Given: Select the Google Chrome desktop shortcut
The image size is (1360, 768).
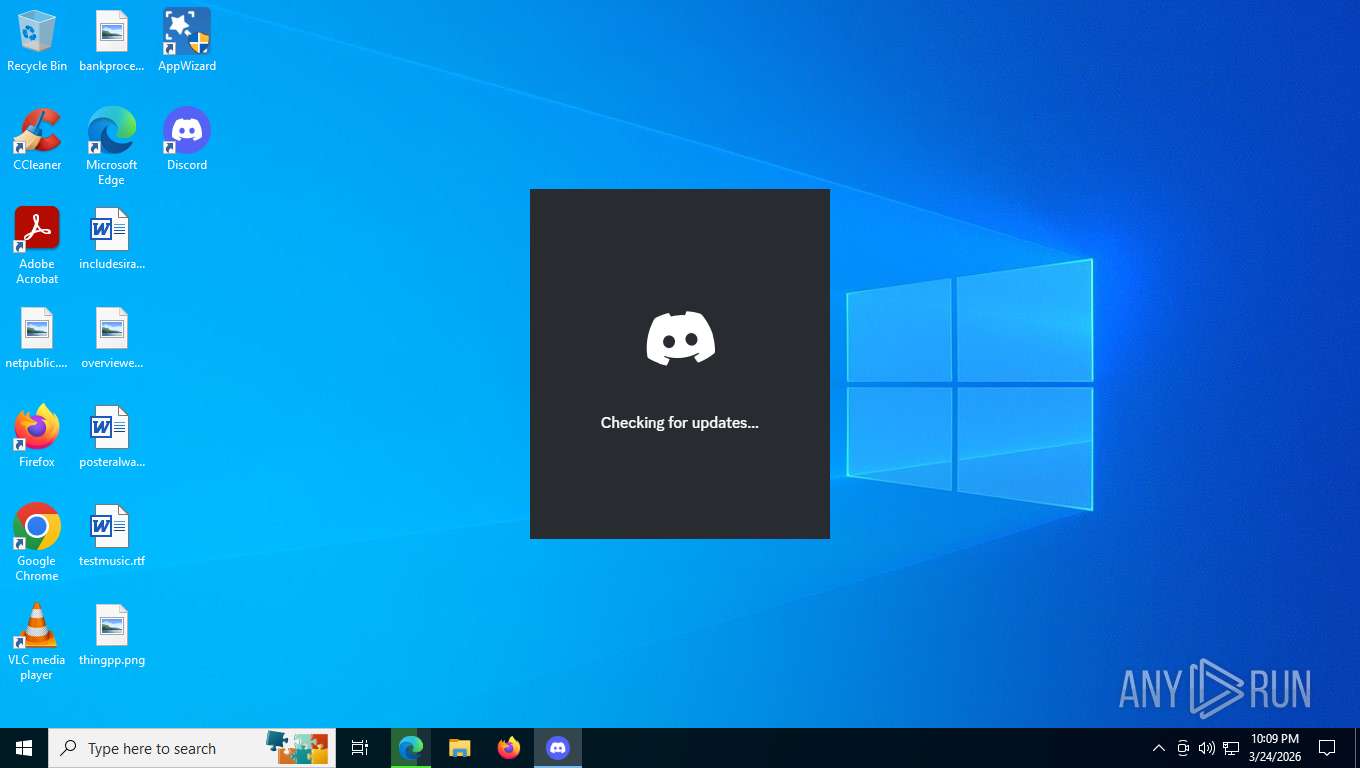Looking at the screenshot, I should (37, 543).
